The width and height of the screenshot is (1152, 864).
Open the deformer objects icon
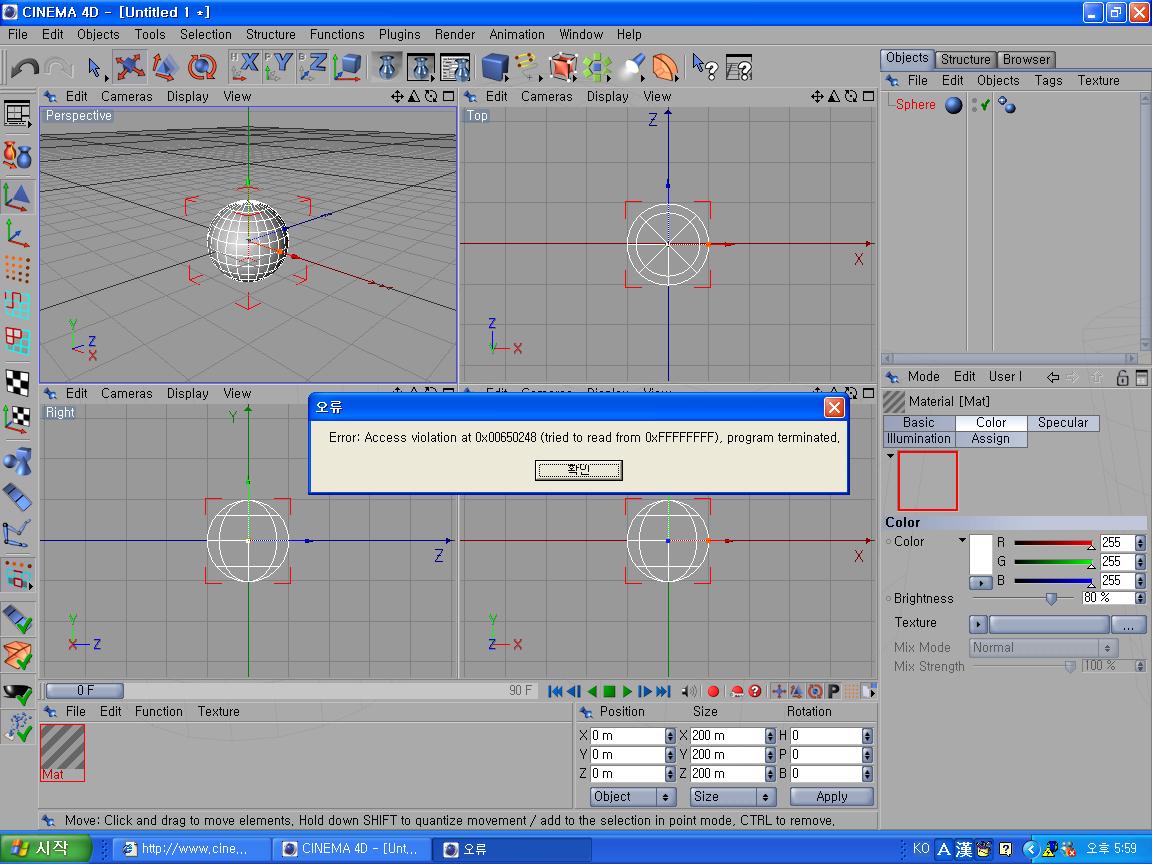(x=665, y=67)
